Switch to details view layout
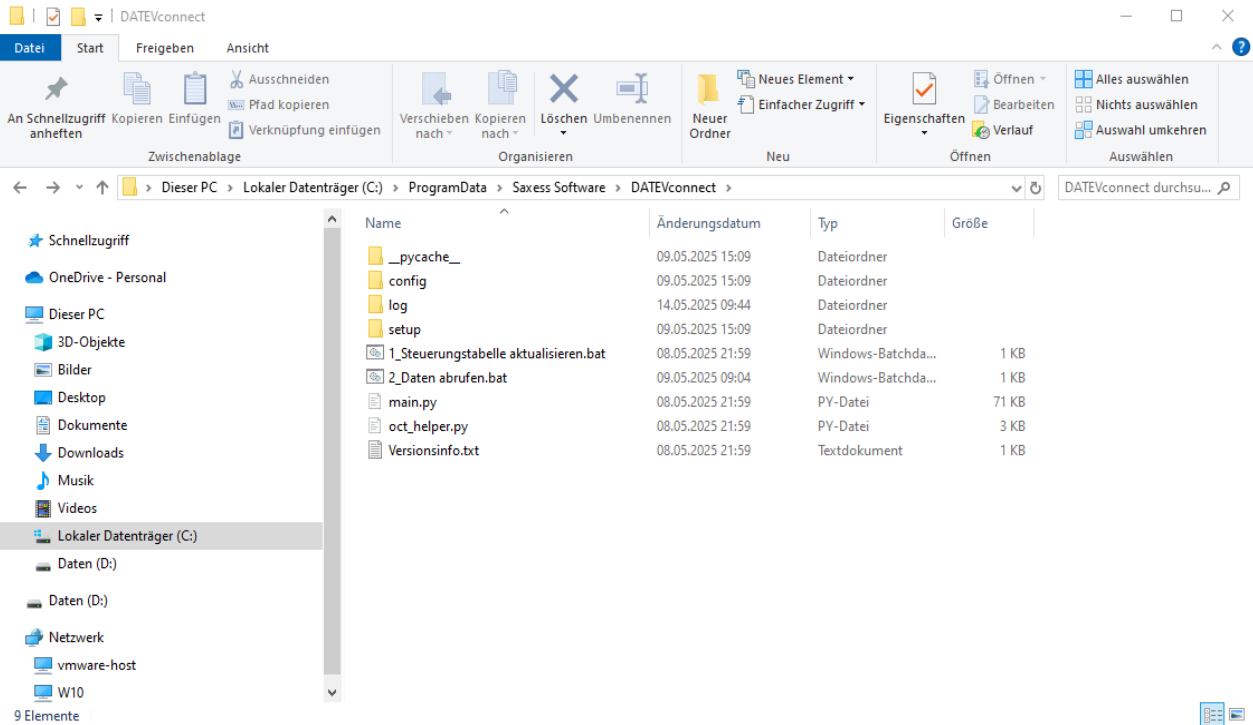Image resolution: width=1253 pixels, height=725 pixels. pyautogui.click(x=1212, y=714)
